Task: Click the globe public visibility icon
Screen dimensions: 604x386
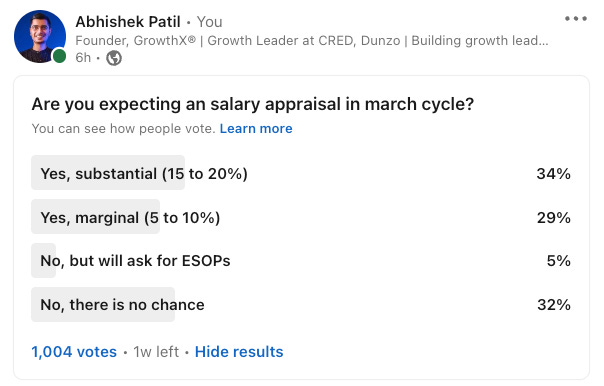Action: [114, 58]
